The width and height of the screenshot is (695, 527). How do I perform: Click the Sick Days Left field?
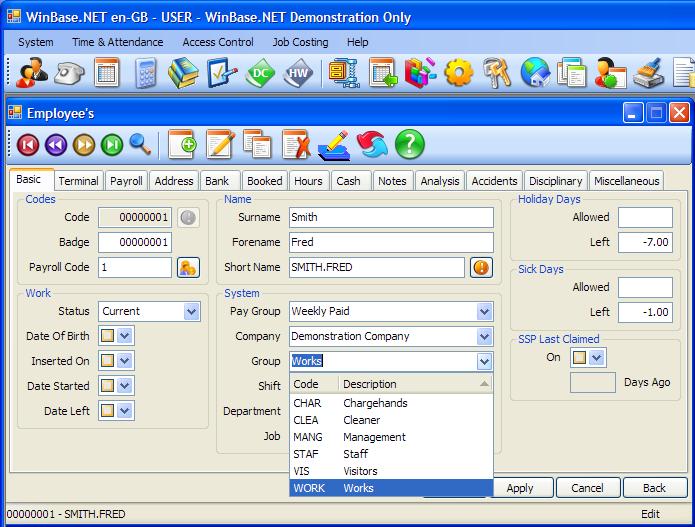click(645, 312)
